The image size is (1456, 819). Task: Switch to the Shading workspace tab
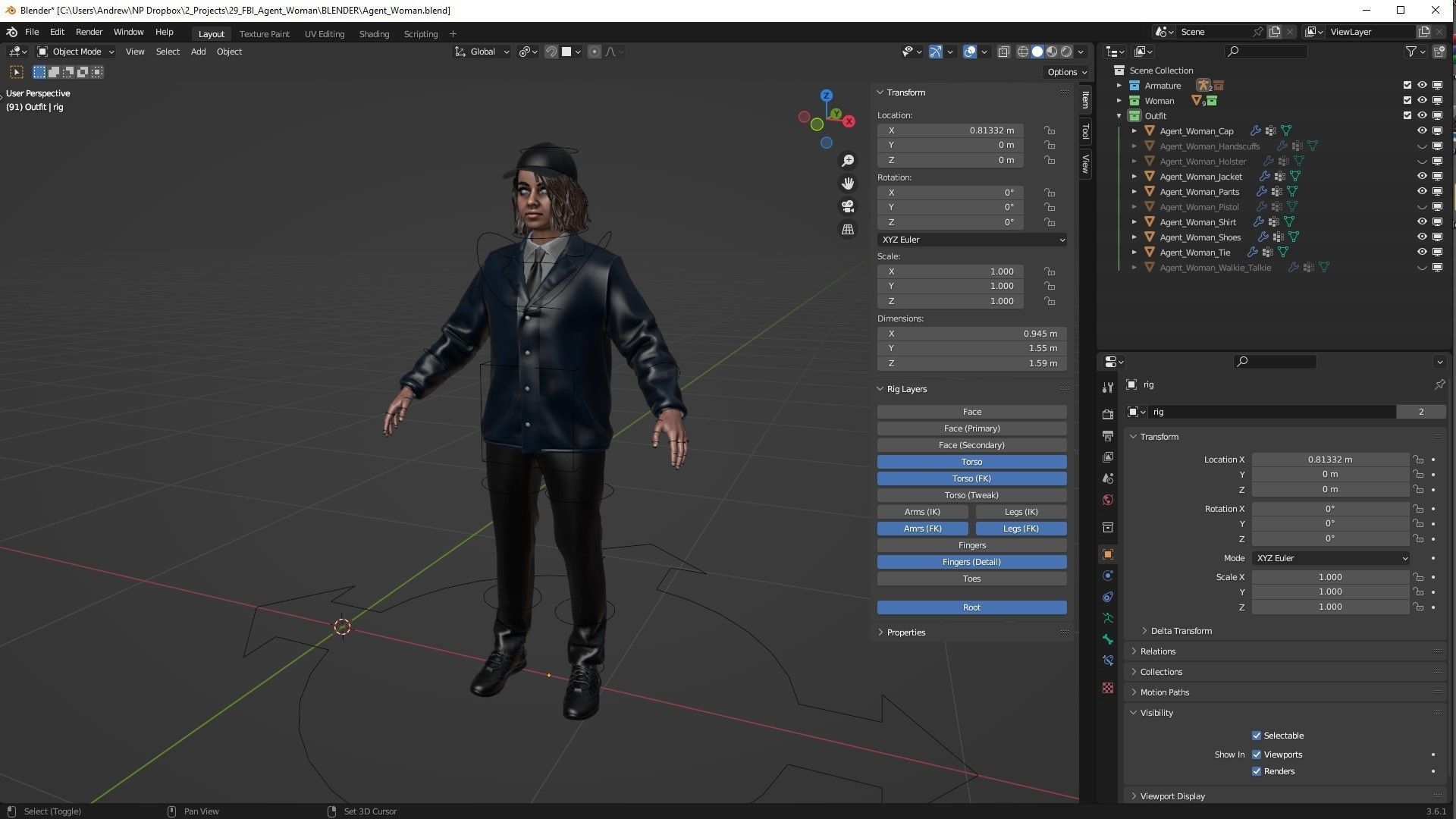coord(374,34)
